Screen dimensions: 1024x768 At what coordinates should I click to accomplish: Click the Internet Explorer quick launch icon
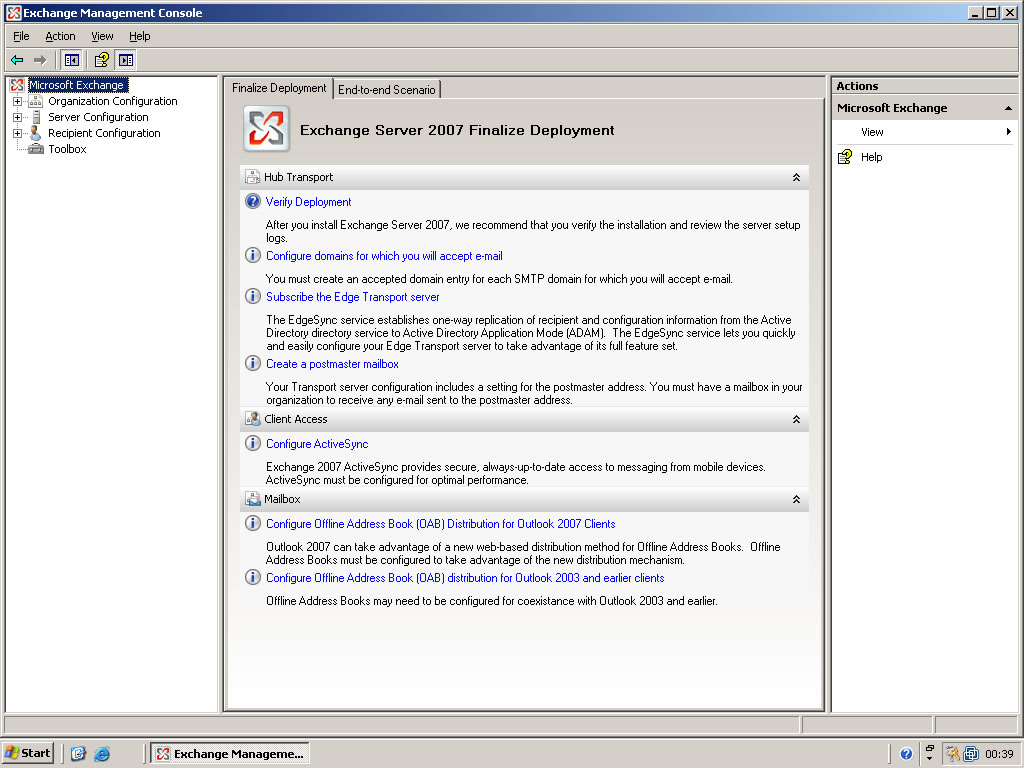pos(102,754)
